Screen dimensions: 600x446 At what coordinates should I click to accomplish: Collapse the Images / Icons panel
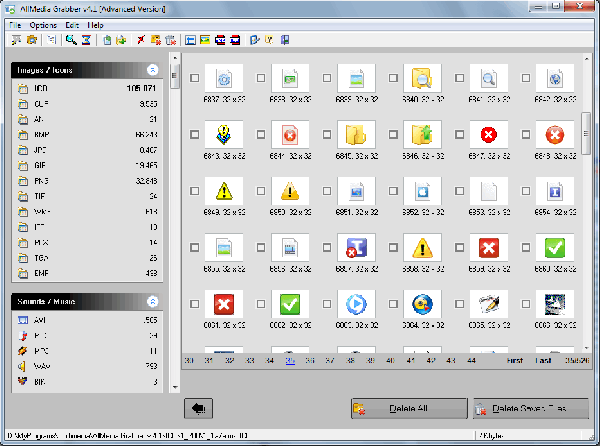[152, 70]
